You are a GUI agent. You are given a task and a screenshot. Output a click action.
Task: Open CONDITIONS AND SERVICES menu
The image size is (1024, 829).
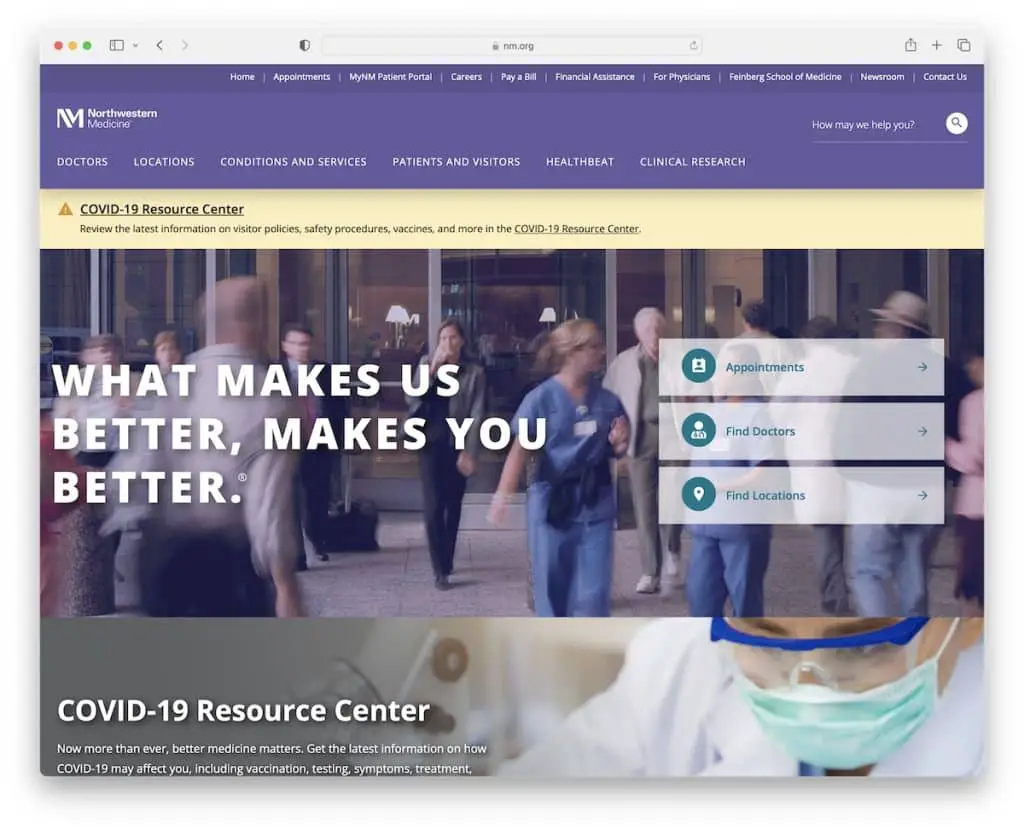pos(293,161)
